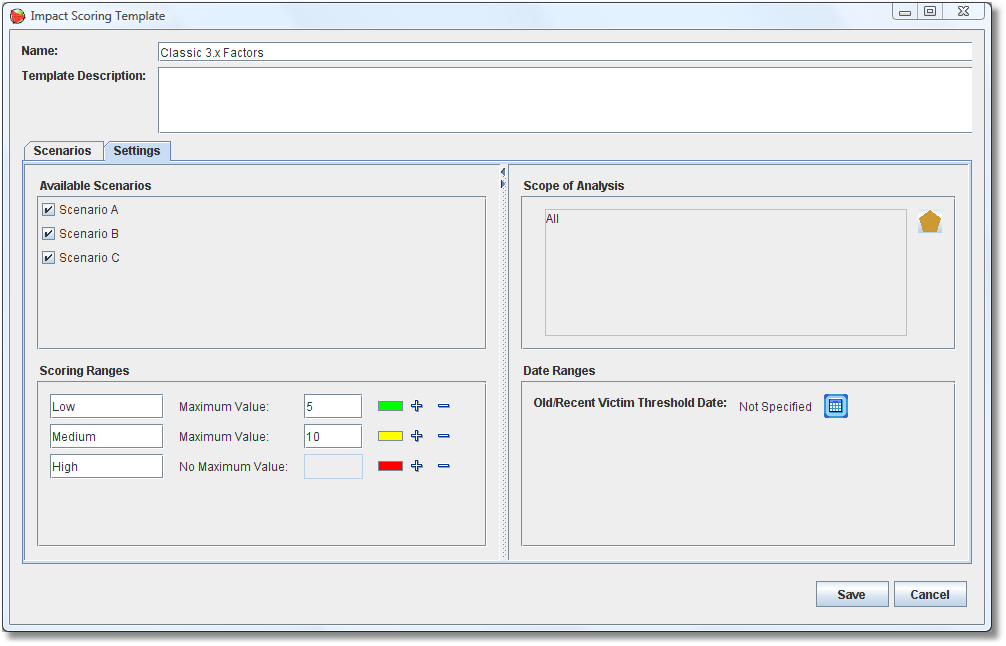The image size is (1006, 646).
Task: Delete the High scoring range
Action: [x=444, y=466]
